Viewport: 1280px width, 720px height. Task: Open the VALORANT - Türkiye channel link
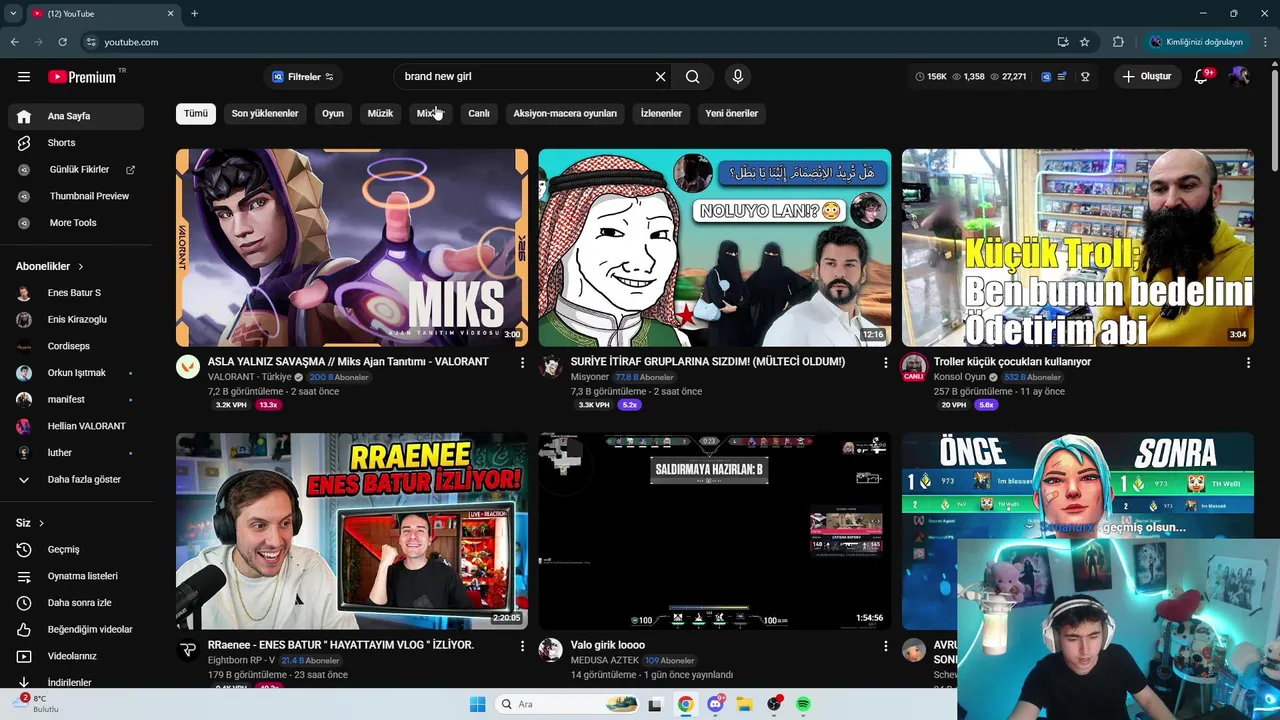tap(249, 377)
